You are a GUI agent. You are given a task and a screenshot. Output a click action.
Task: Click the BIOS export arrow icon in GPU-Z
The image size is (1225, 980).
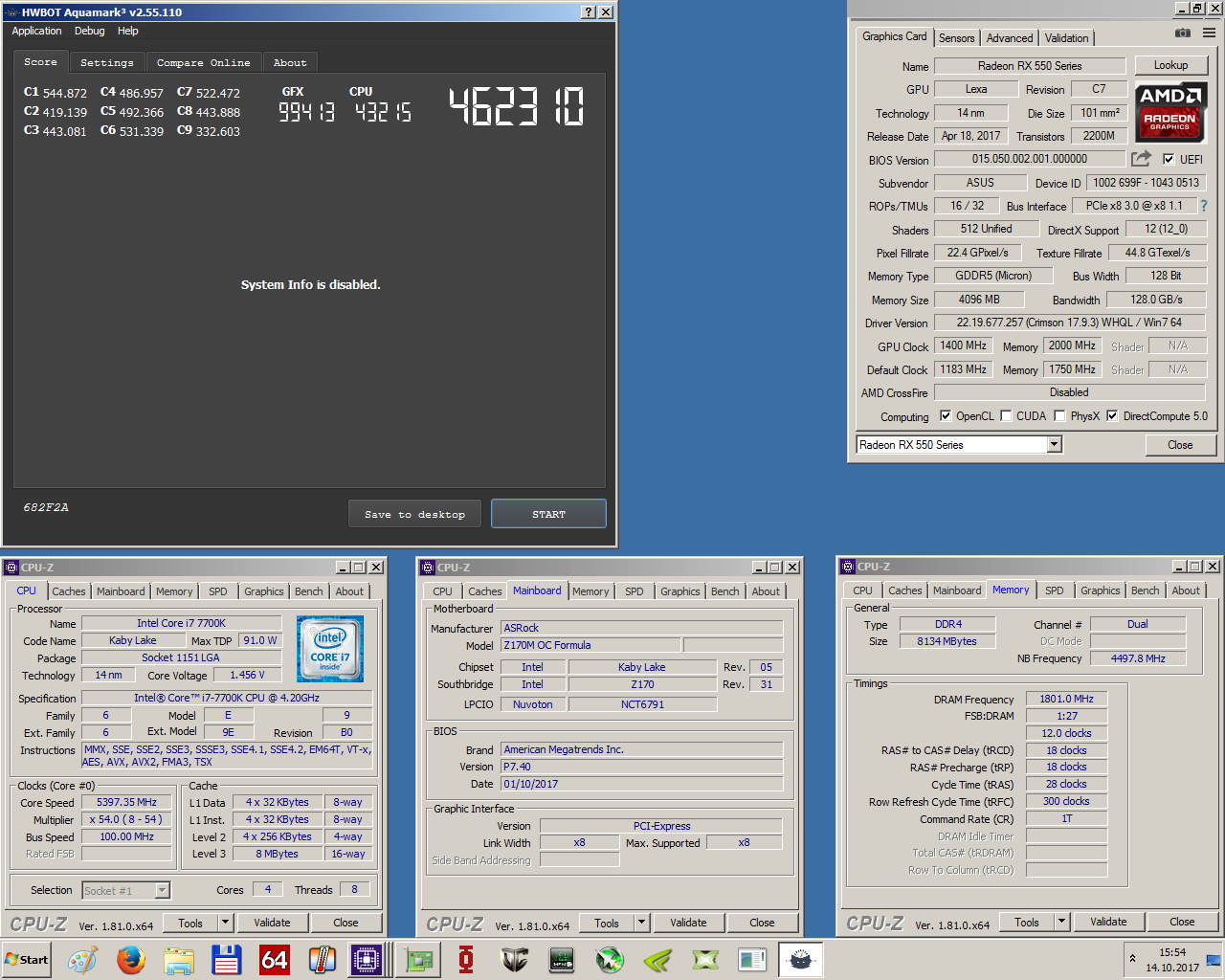pyautogui.click(x=1141, y=159)
